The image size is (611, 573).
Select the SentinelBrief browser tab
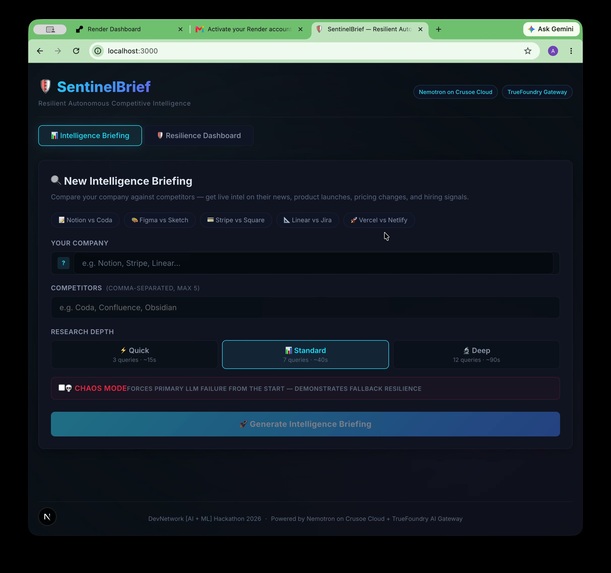pos(369,29)
